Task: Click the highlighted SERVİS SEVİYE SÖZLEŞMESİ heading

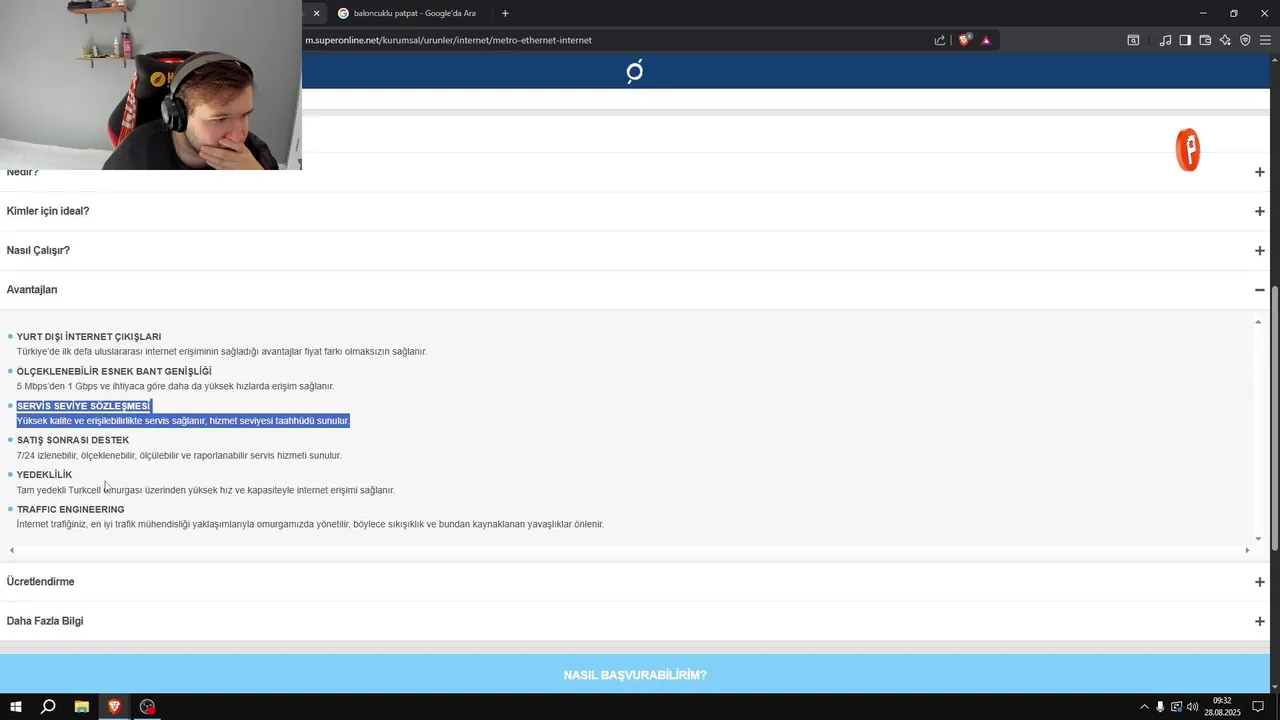Action: [83, 406]
